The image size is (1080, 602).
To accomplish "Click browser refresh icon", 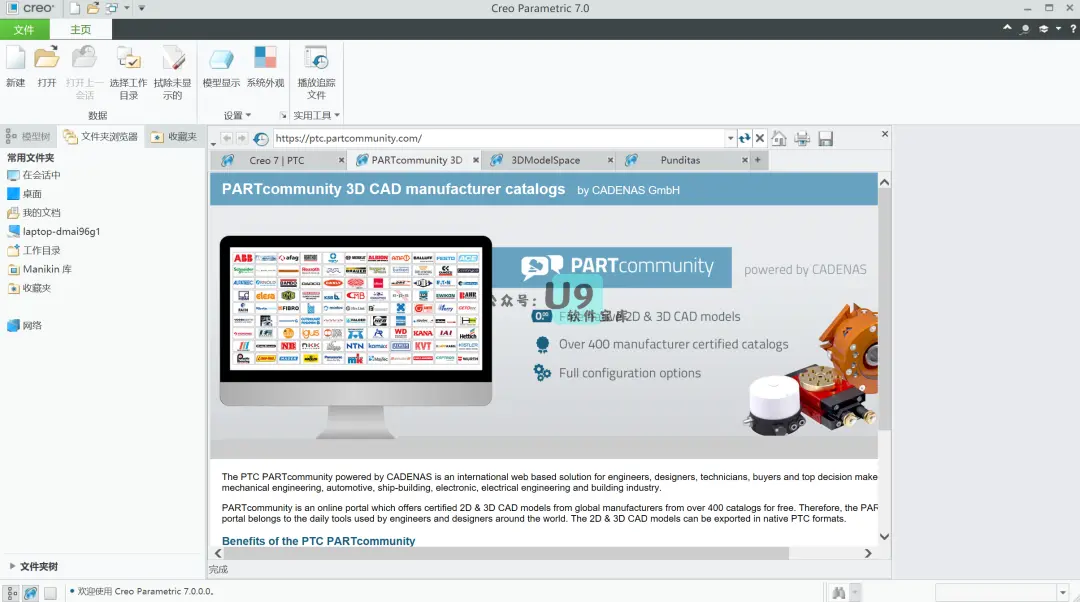I will 745,138.
